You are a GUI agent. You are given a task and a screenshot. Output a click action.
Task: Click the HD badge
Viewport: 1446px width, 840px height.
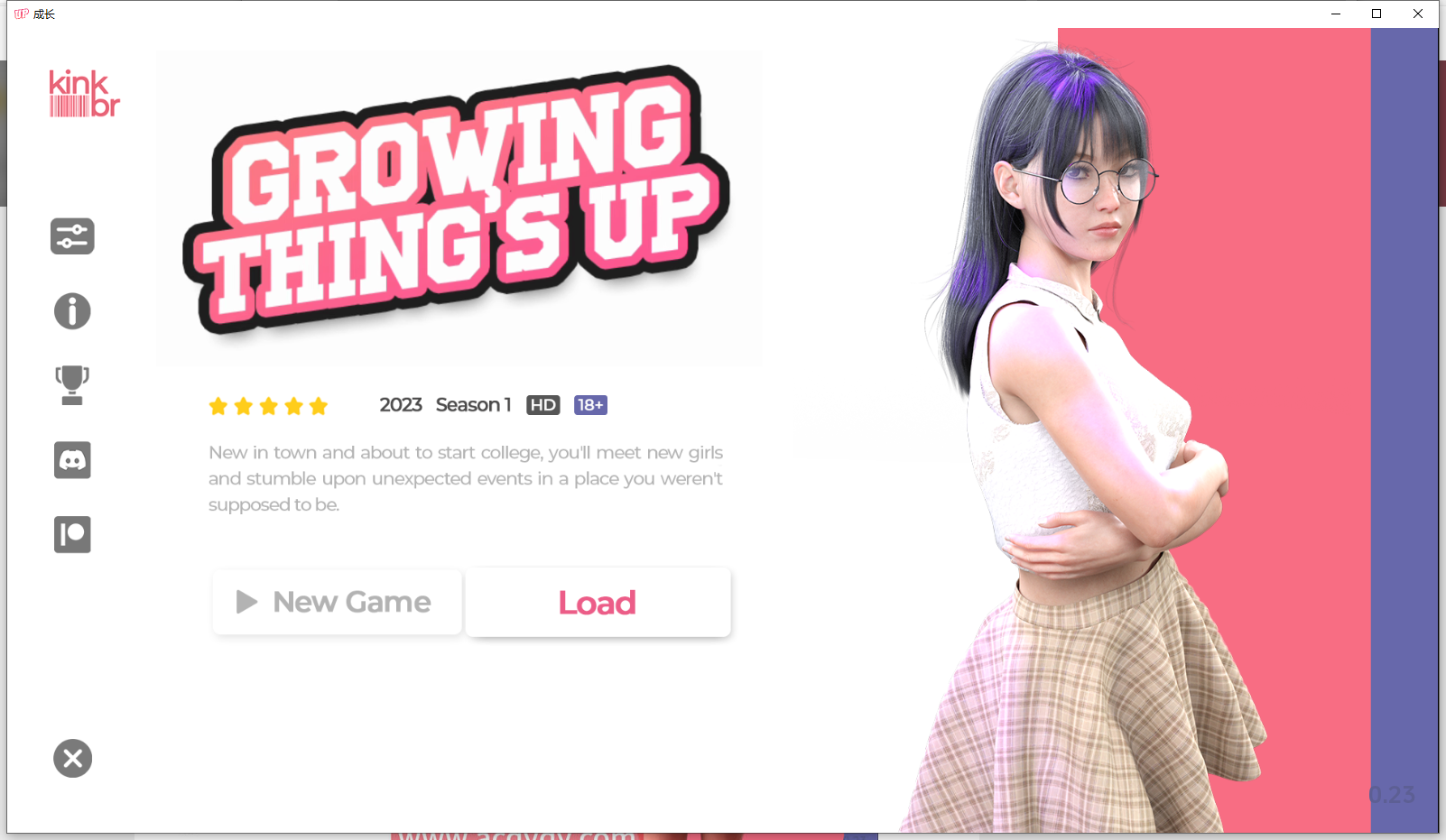[542, 405]
